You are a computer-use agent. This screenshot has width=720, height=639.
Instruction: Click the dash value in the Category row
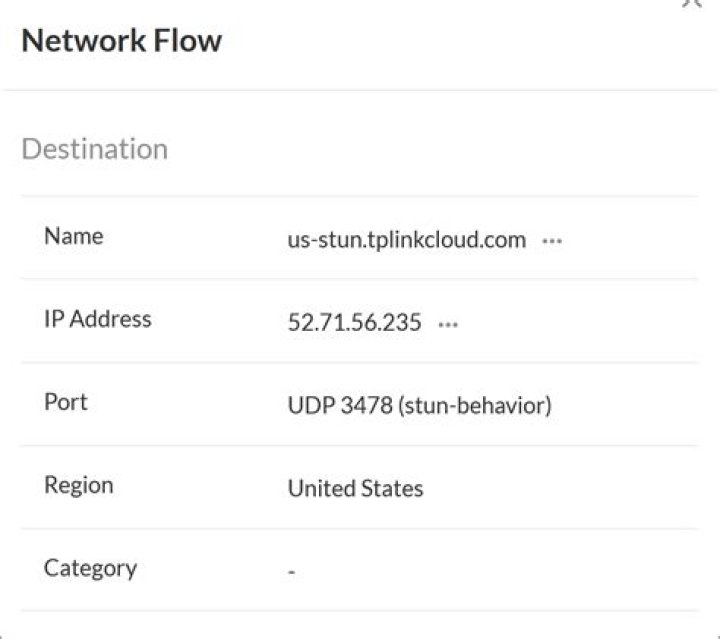tap(291, 572)
